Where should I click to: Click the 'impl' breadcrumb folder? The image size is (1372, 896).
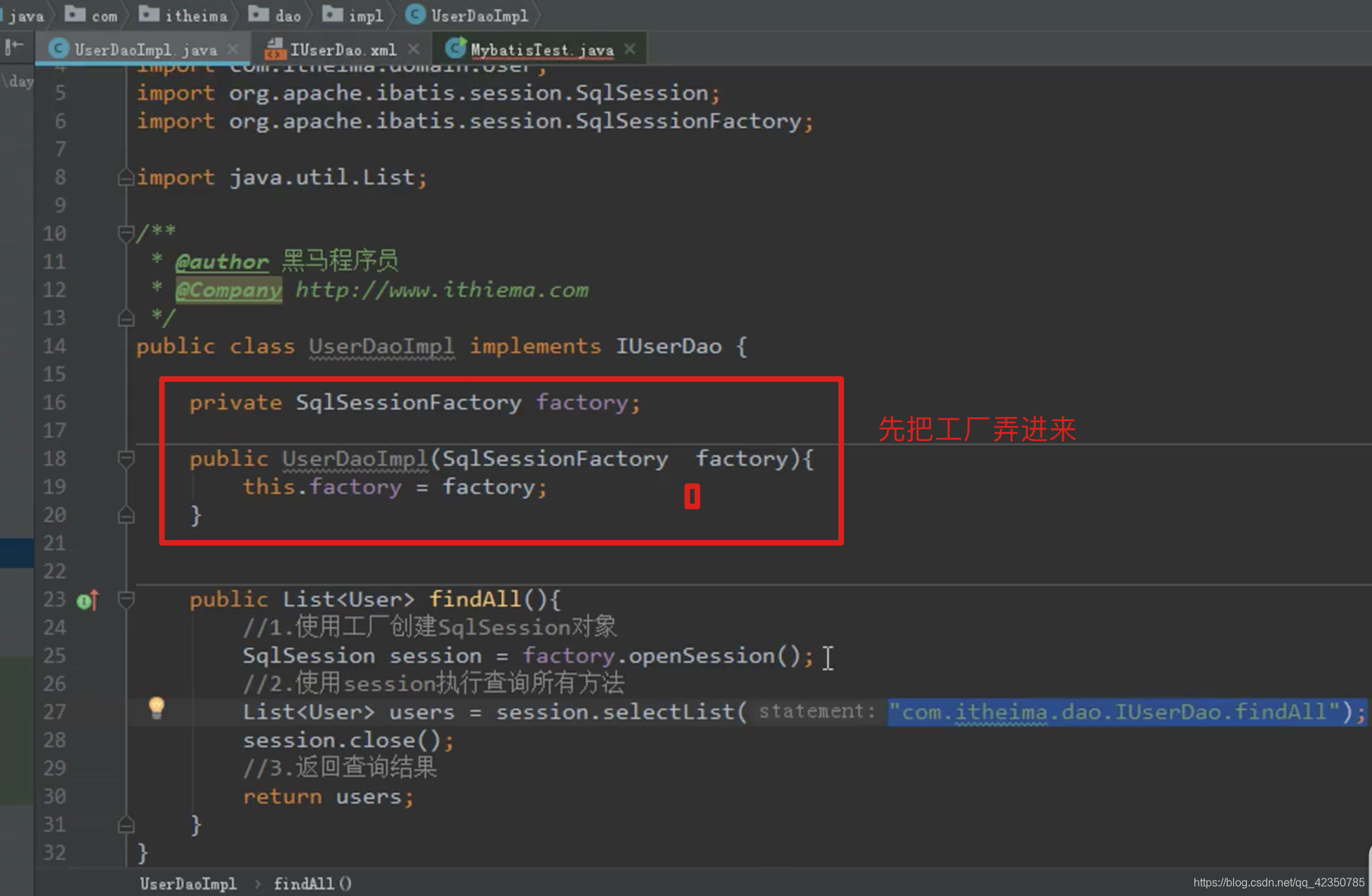pos(353,15)
